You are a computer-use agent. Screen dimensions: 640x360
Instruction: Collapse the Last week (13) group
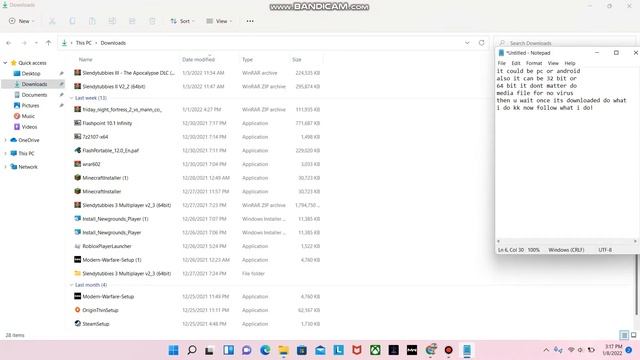(71, 98)
